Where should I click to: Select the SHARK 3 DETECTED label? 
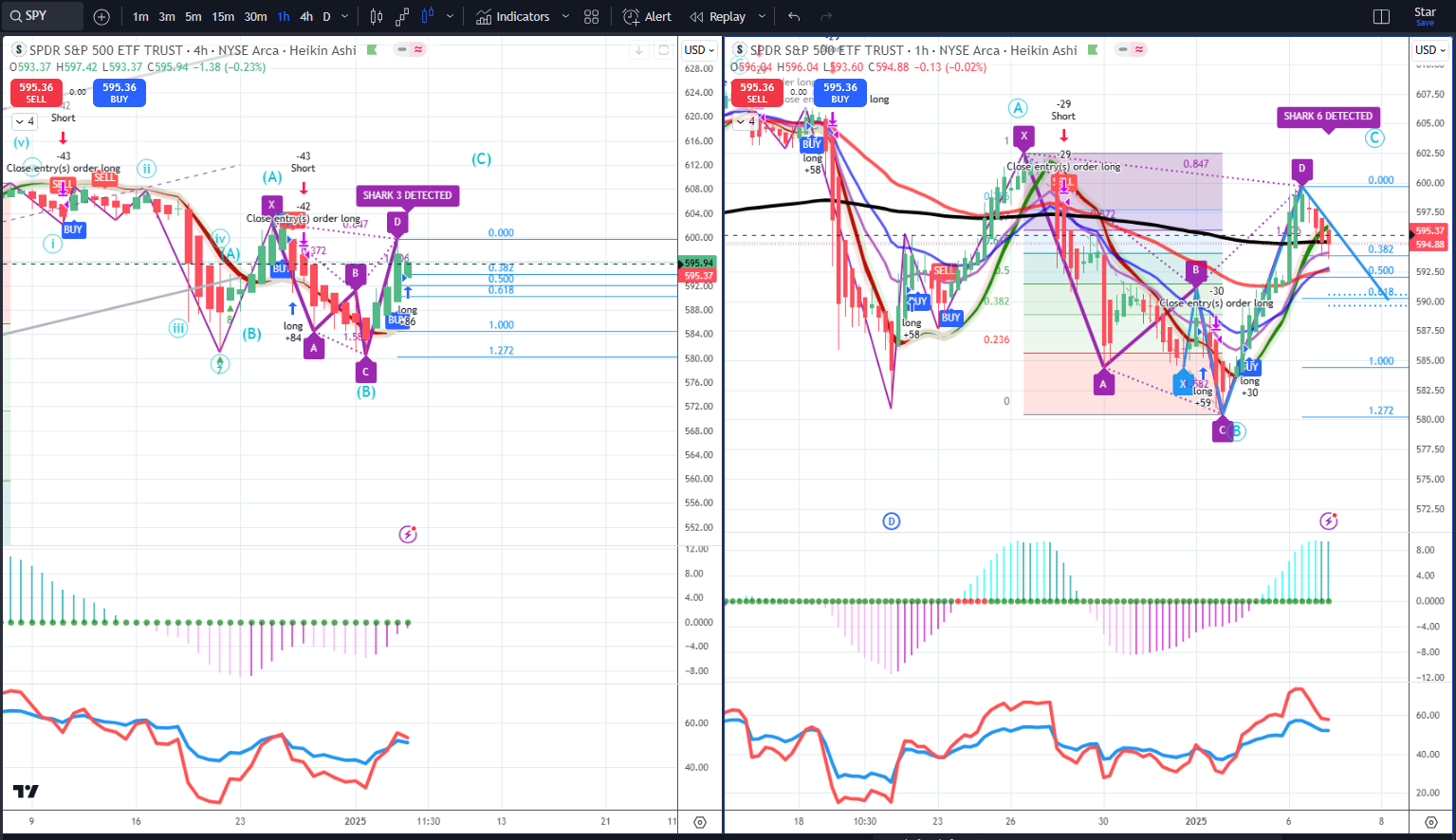pos(408,195)
